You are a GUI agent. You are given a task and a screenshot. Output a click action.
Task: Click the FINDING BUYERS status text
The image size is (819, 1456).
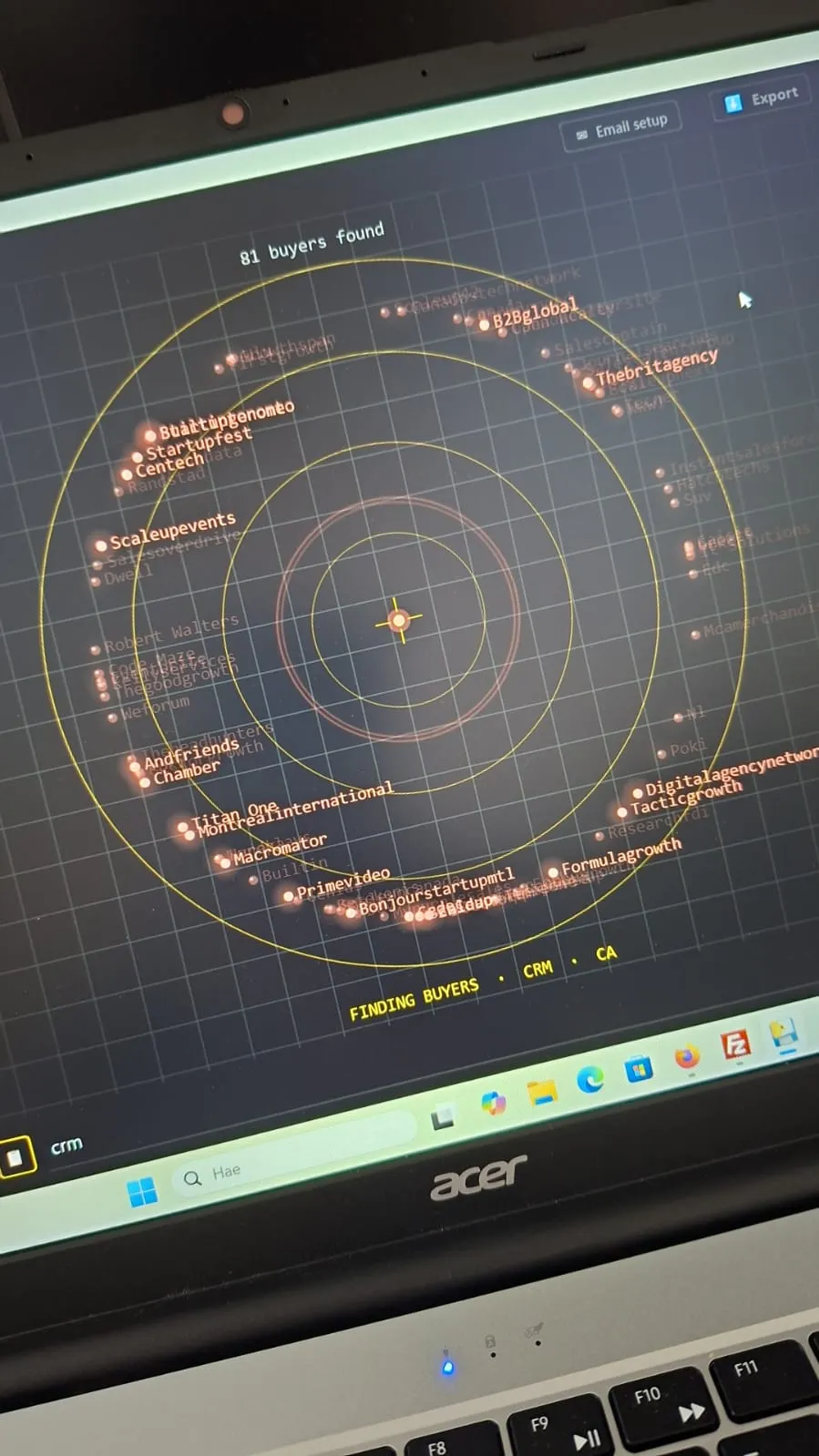414,1000
